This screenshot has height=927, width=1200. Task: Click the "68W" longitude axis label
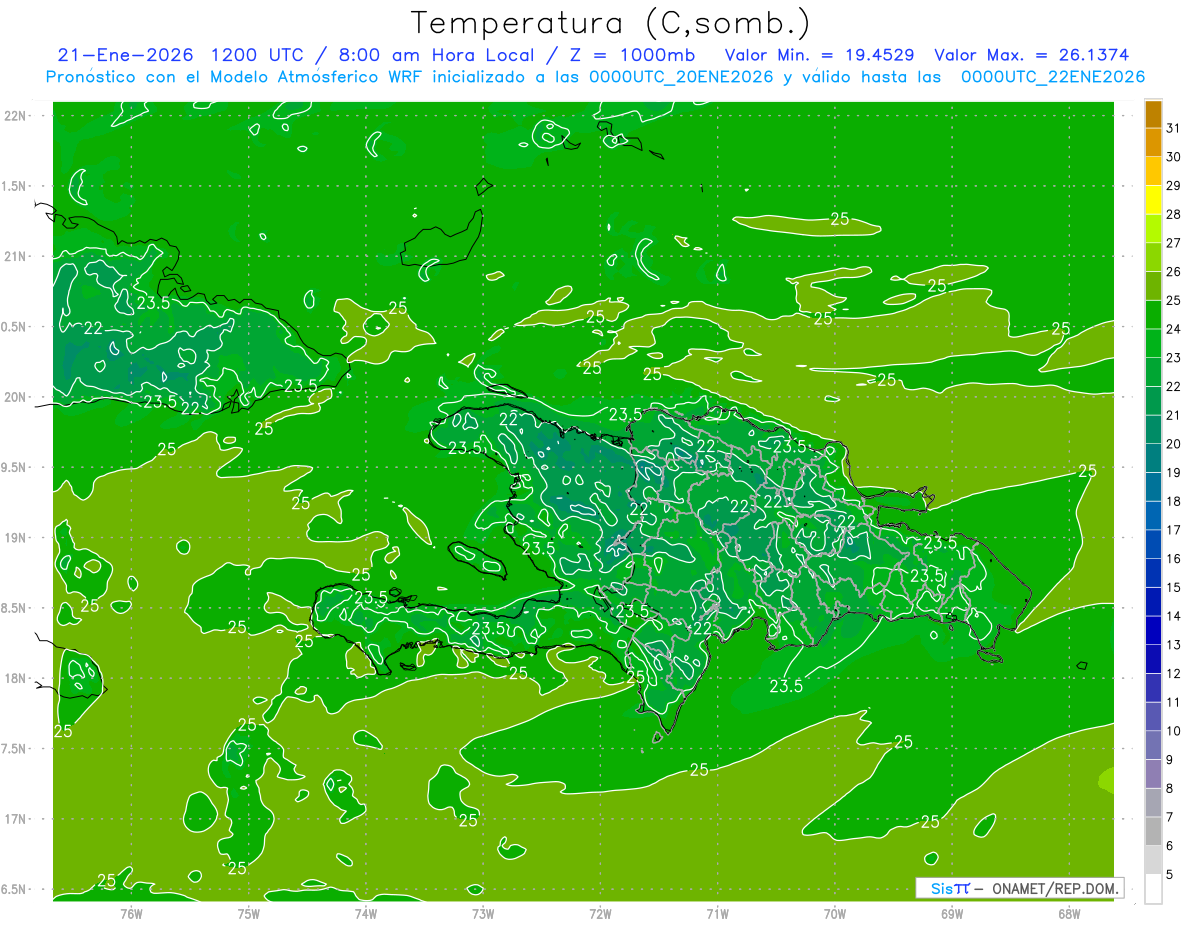coord(1069,913)
